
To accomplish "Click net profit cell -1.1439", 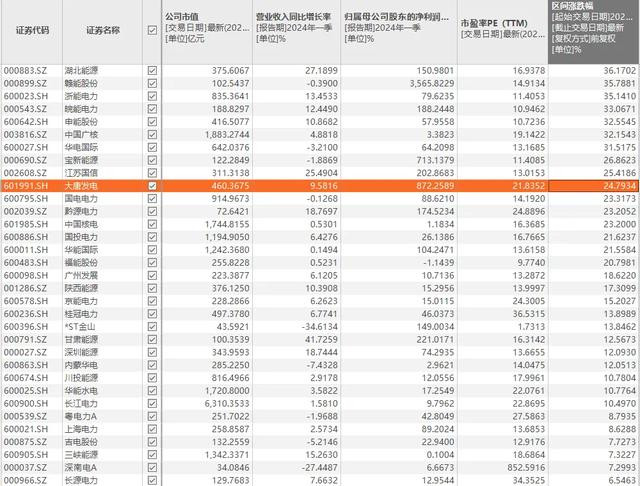I will point(438,262).
